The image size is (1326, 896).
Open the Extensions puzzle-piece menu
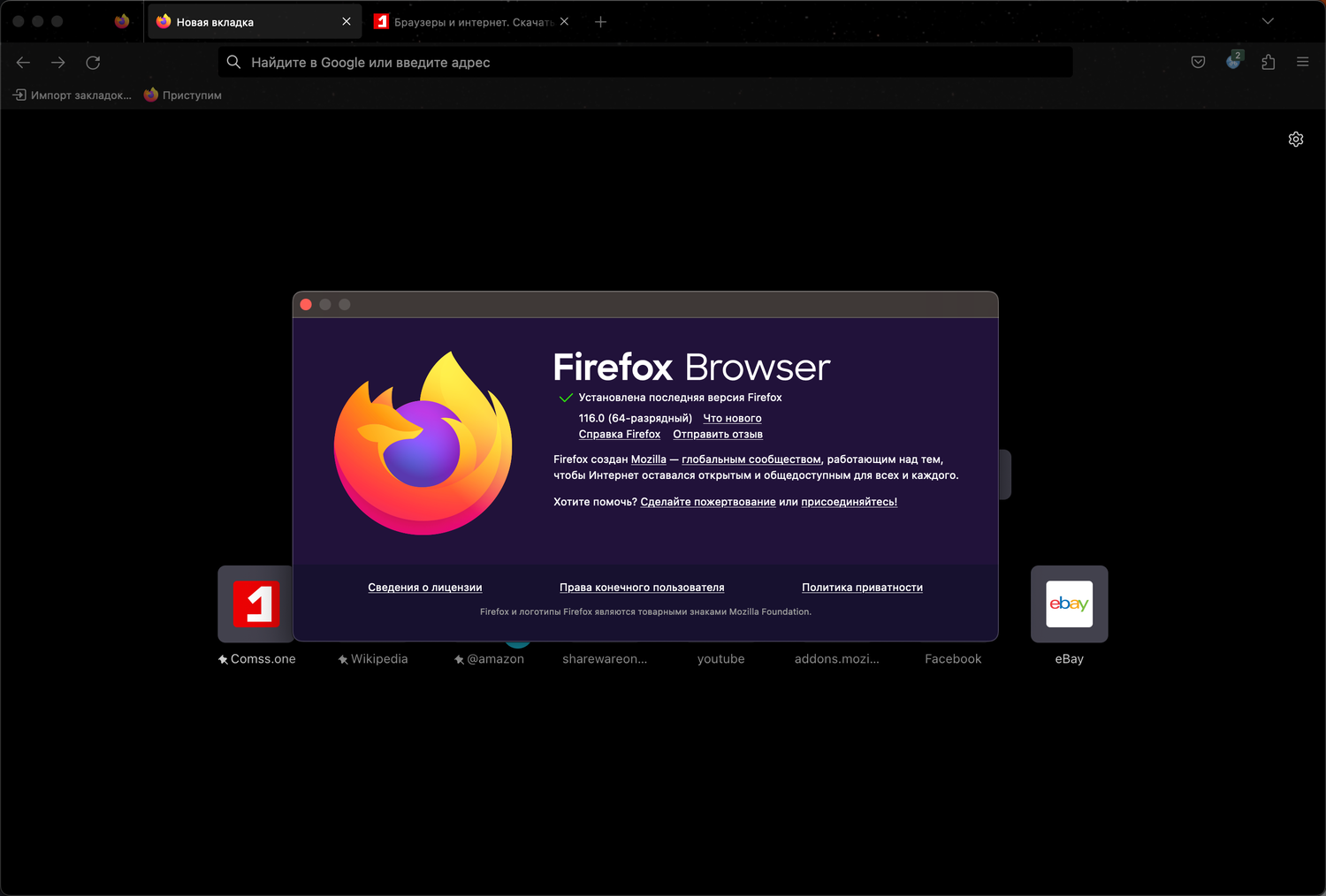point(1268,62)
